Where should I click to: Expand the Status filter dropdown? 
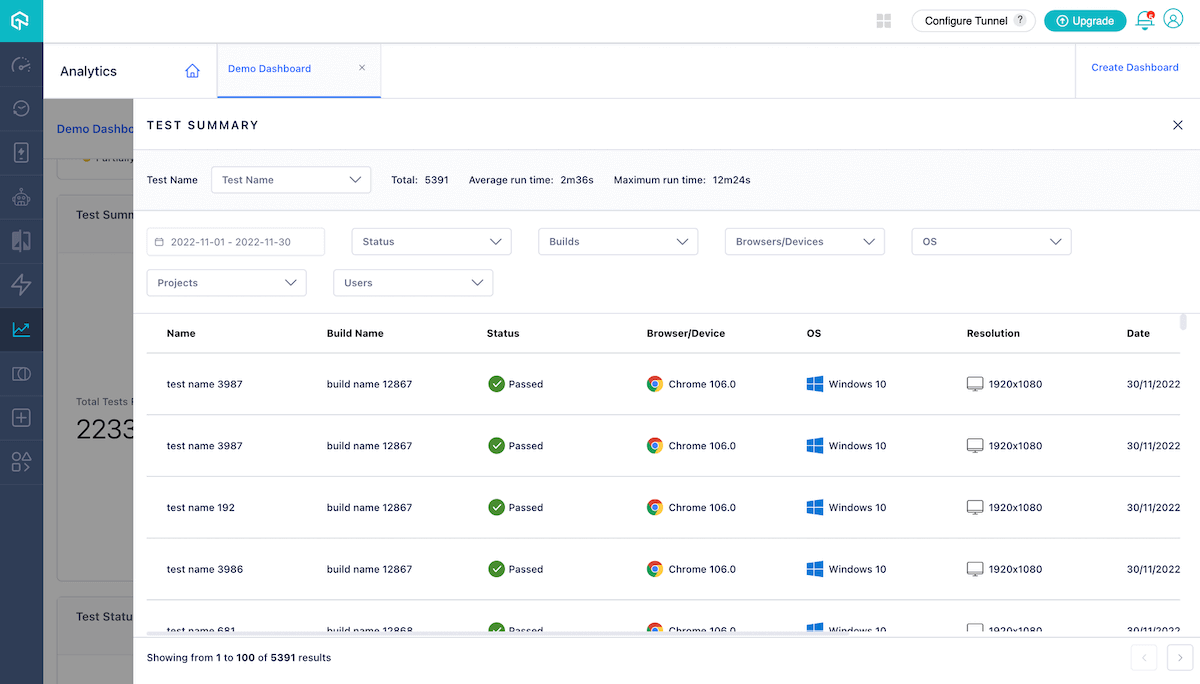click(431, 242)
